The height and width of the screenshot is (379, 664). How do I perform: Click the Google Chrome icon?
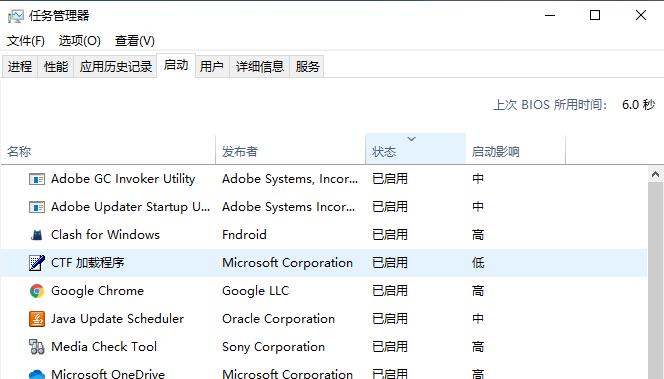37,291
